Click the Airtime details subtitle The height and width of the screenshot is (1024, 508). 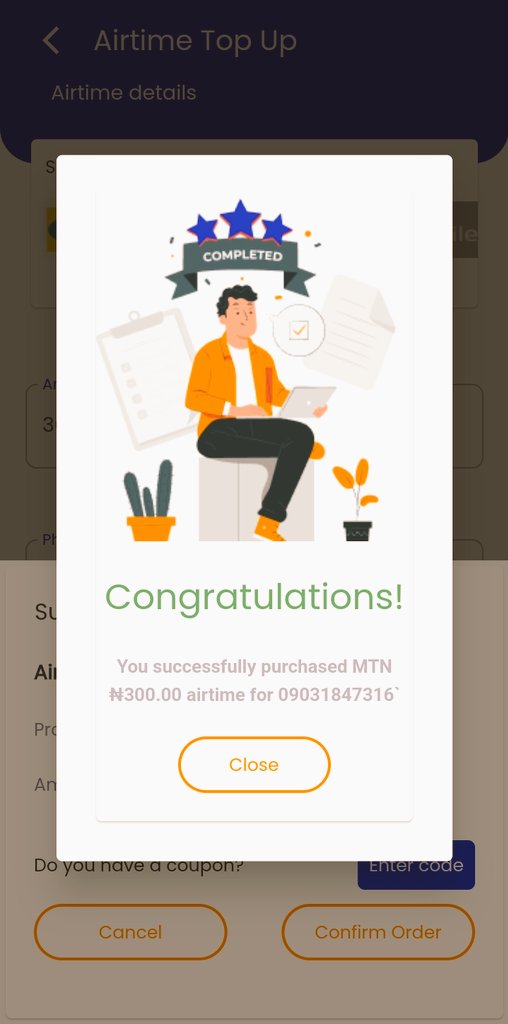coord(124,93)
